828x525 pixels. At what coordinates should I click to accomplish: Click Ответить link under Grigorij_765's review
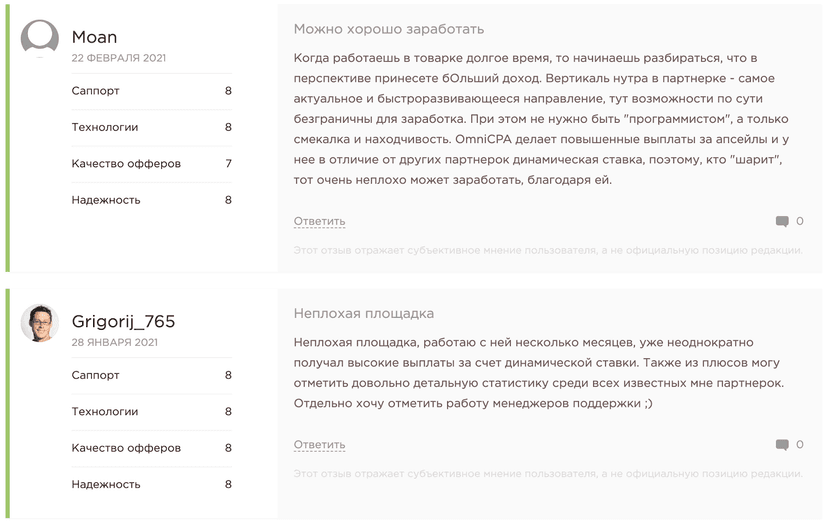(319, 445)
